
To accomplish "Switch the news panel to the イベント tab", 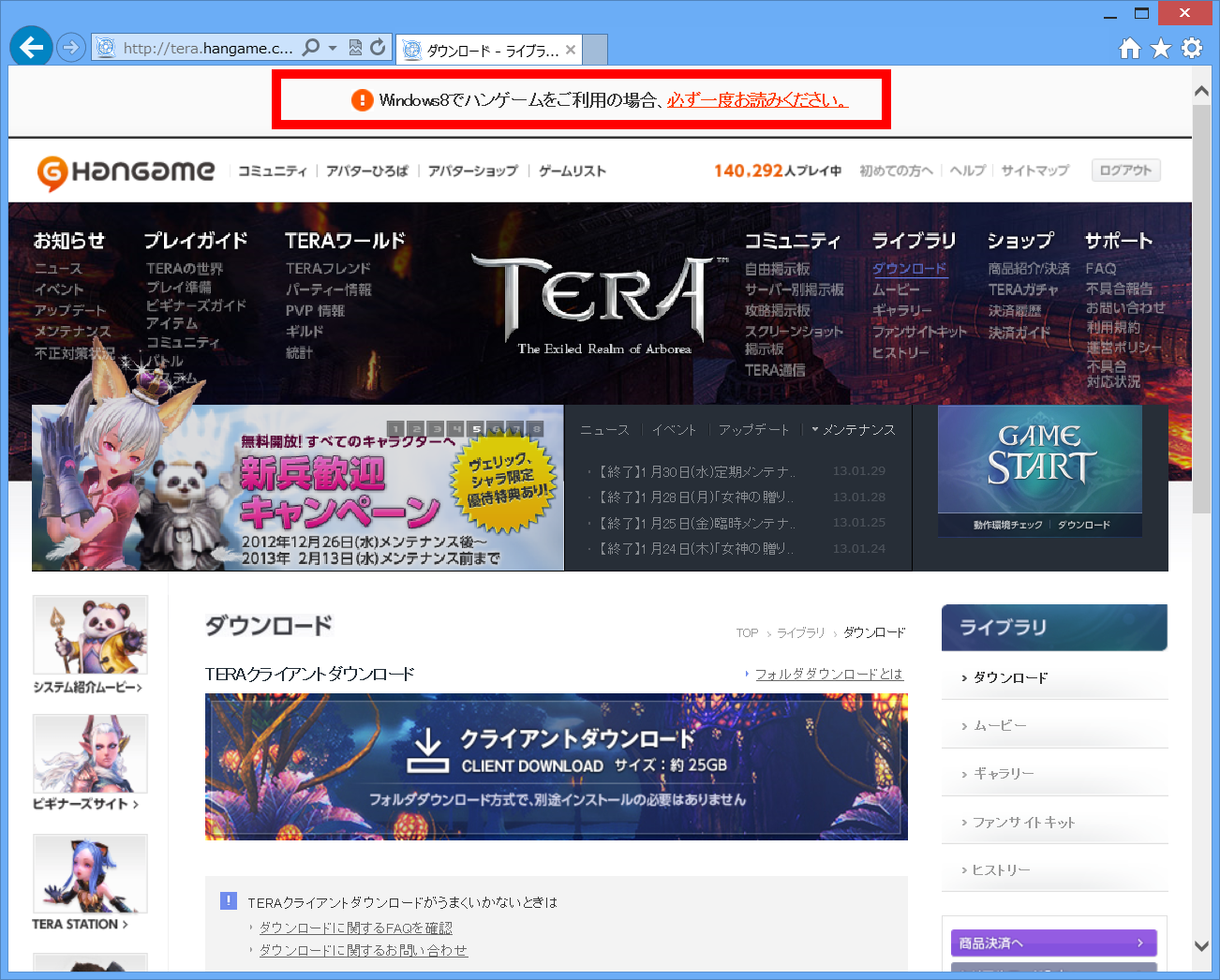I will [x=674, y=430].
